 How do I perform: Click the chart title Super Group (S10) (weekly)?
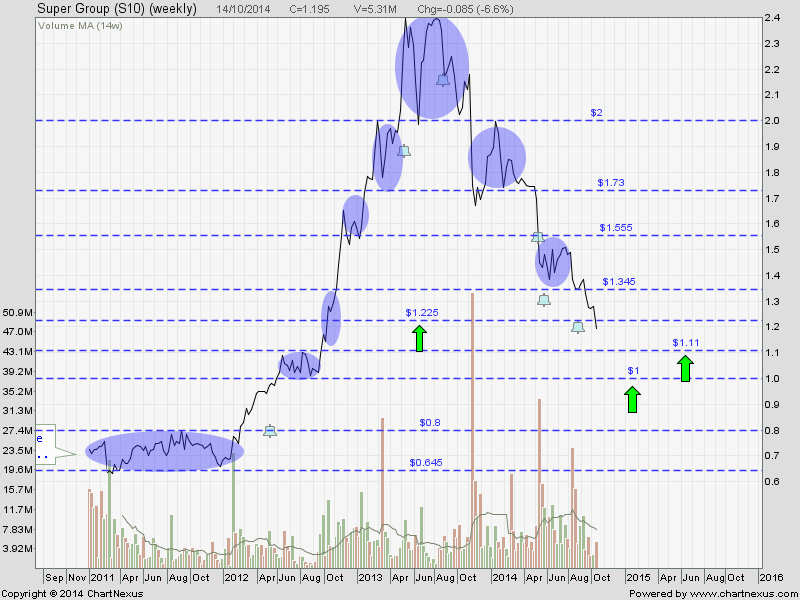117,9
